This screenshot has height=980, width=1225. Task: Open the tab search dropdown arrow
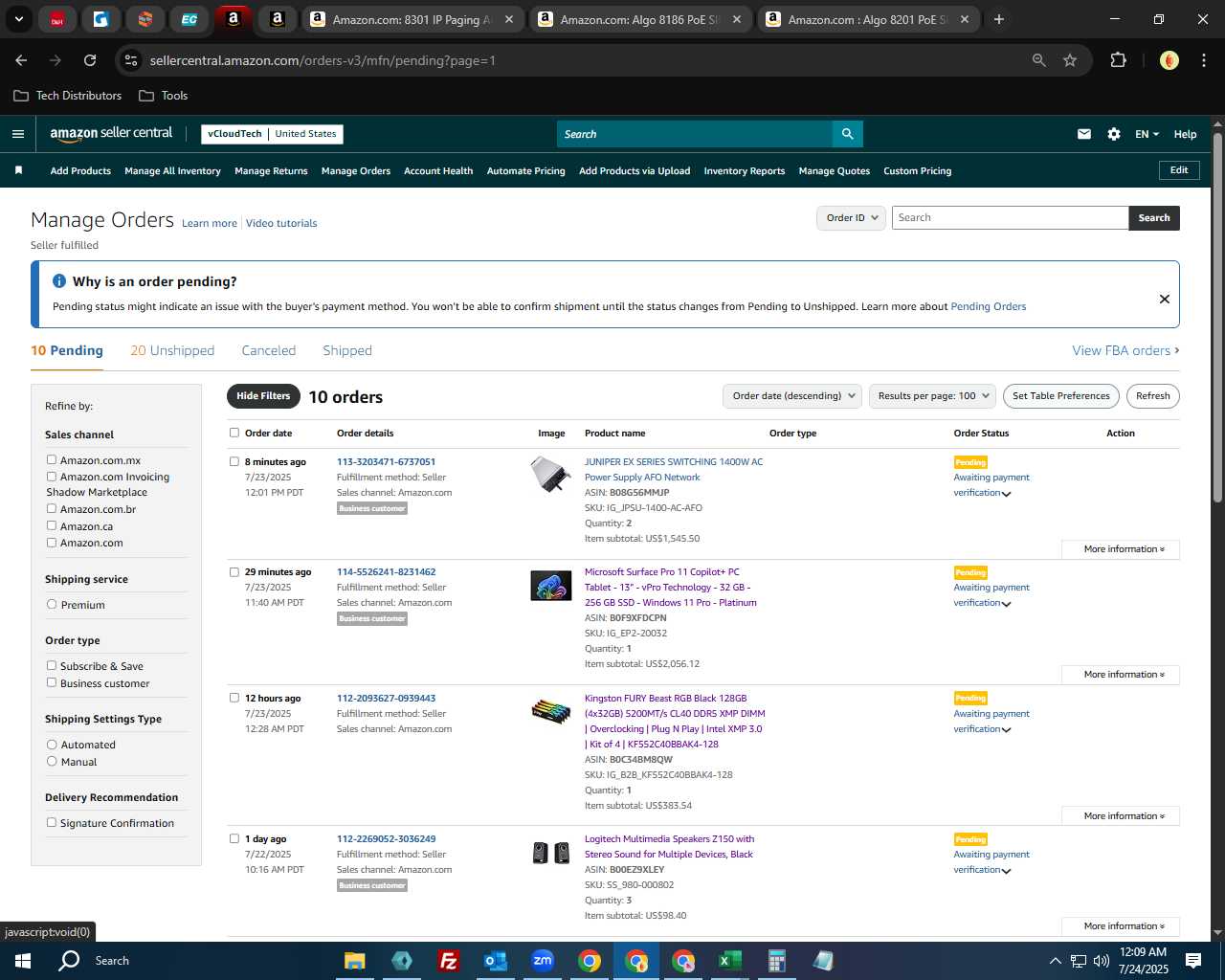[18, 19]
